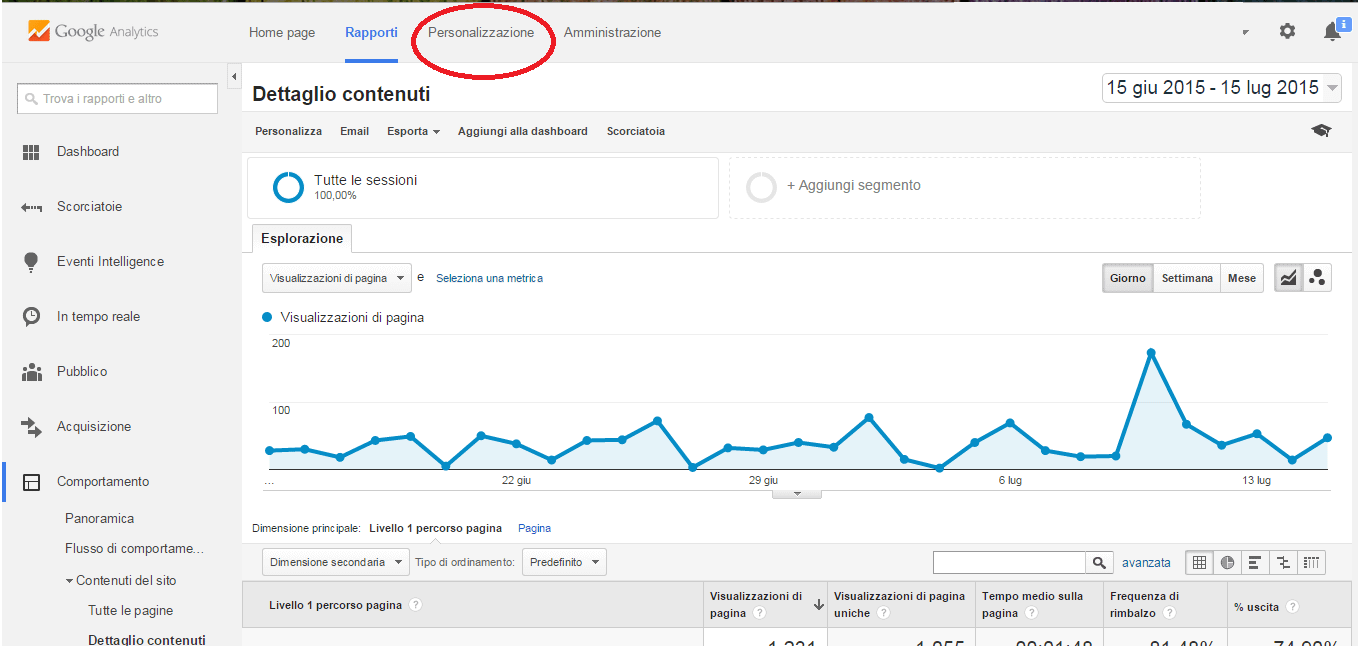Open the notifications bell icon
Screen dimensions: 1358x646
1332,32
